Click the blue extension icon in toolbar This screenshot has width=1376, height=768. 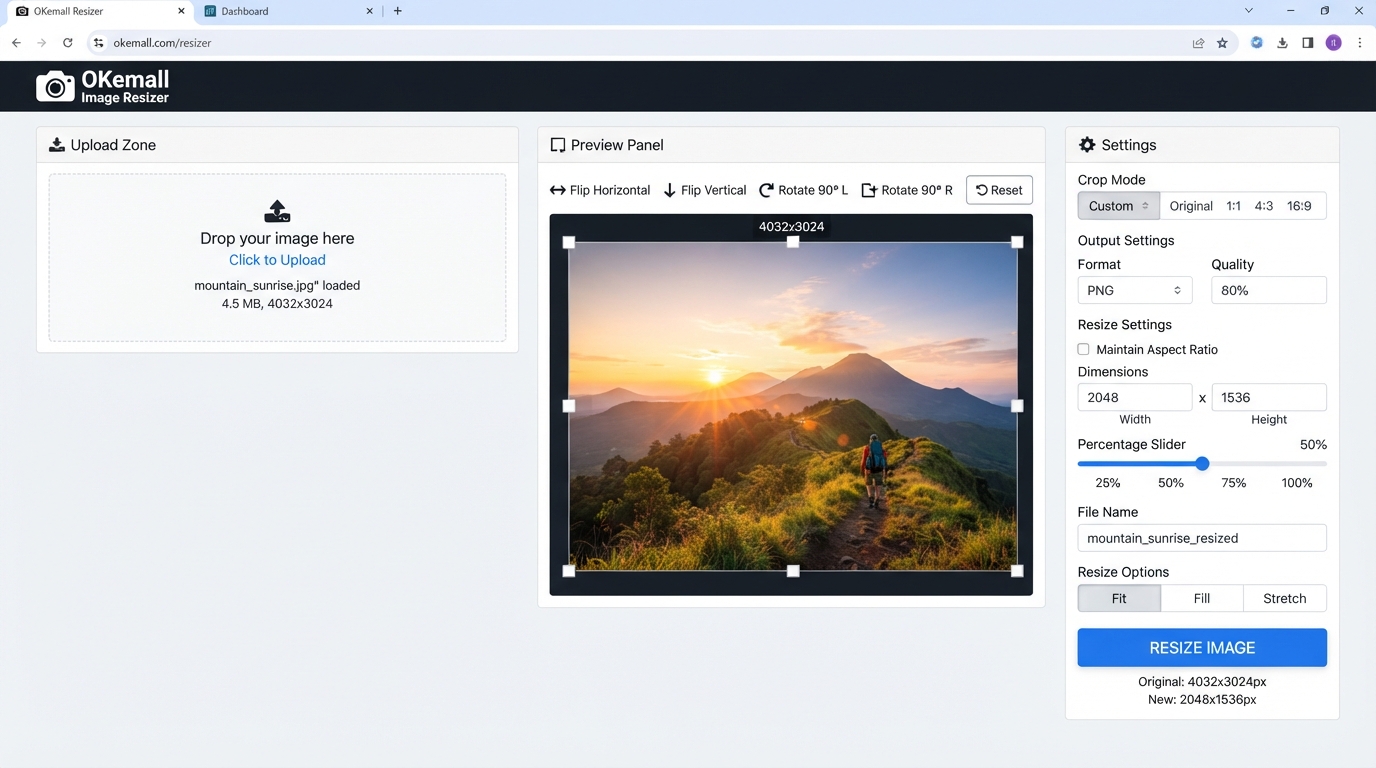click(x=1257, y=43)
